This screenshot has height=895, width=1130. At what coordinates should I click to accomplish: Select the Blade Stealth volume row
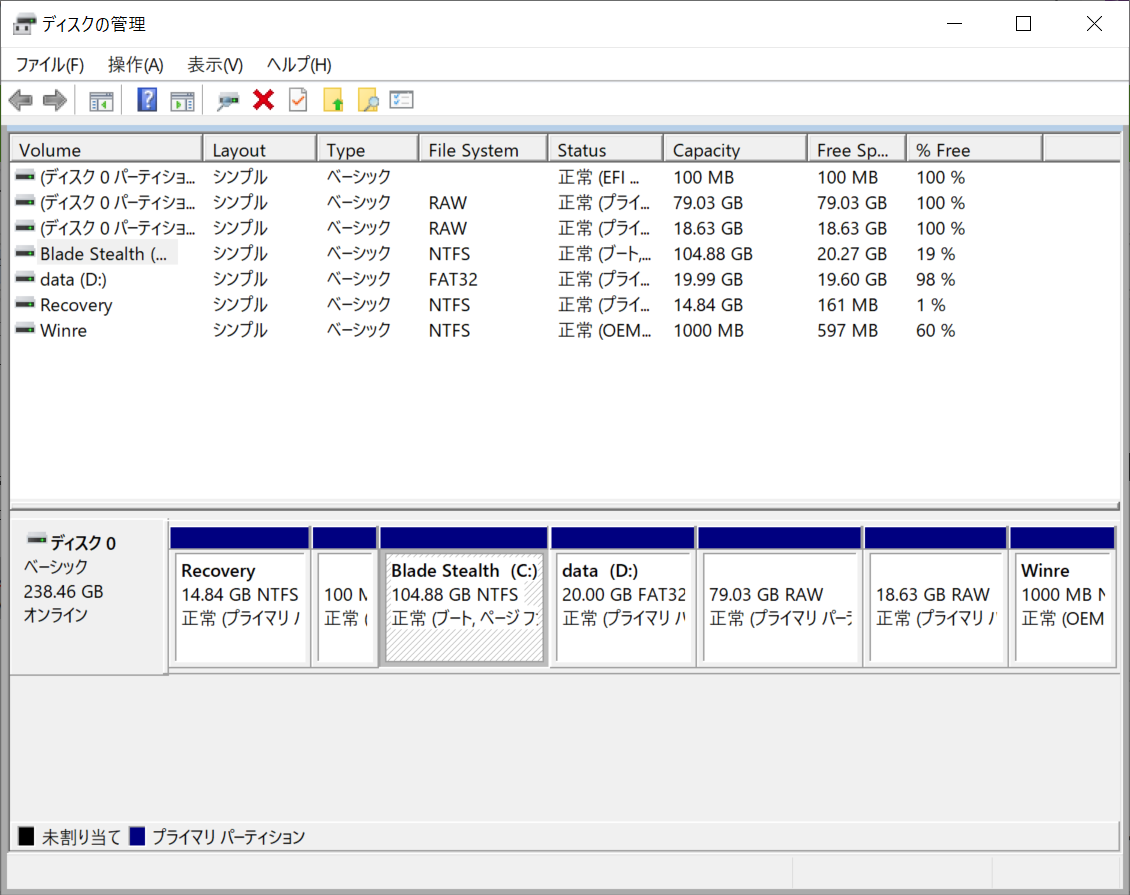coord(565,254)
